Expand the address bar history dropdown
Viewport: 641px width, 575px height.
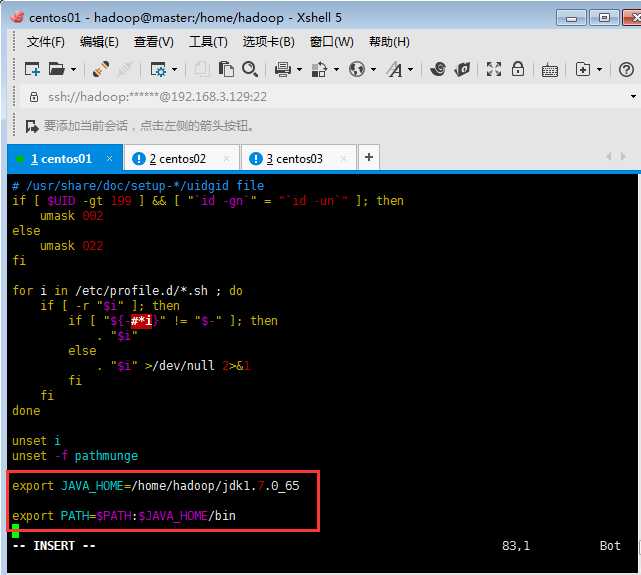(x=633, y=97)
